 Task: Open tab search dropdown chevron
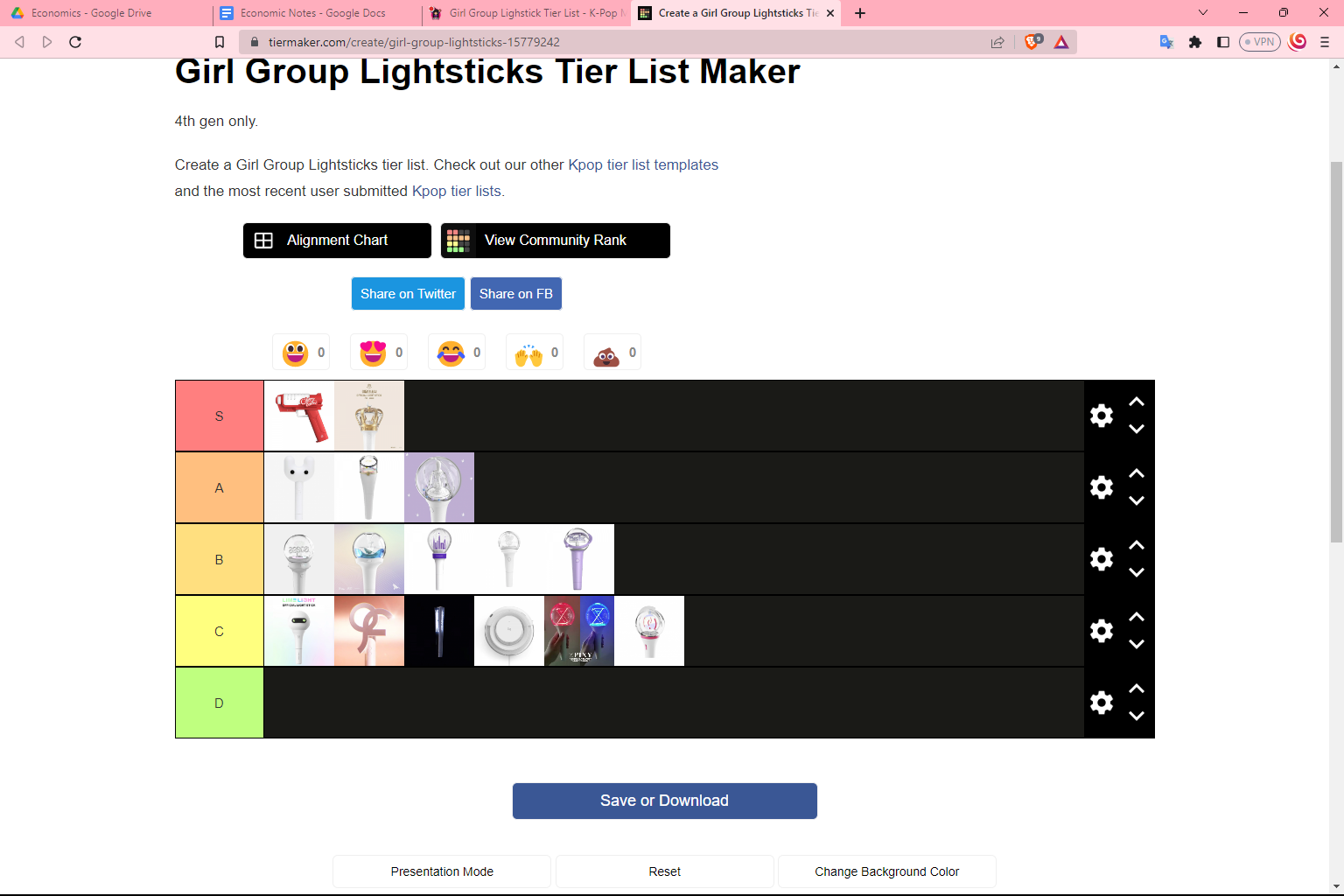[1203, 13]
